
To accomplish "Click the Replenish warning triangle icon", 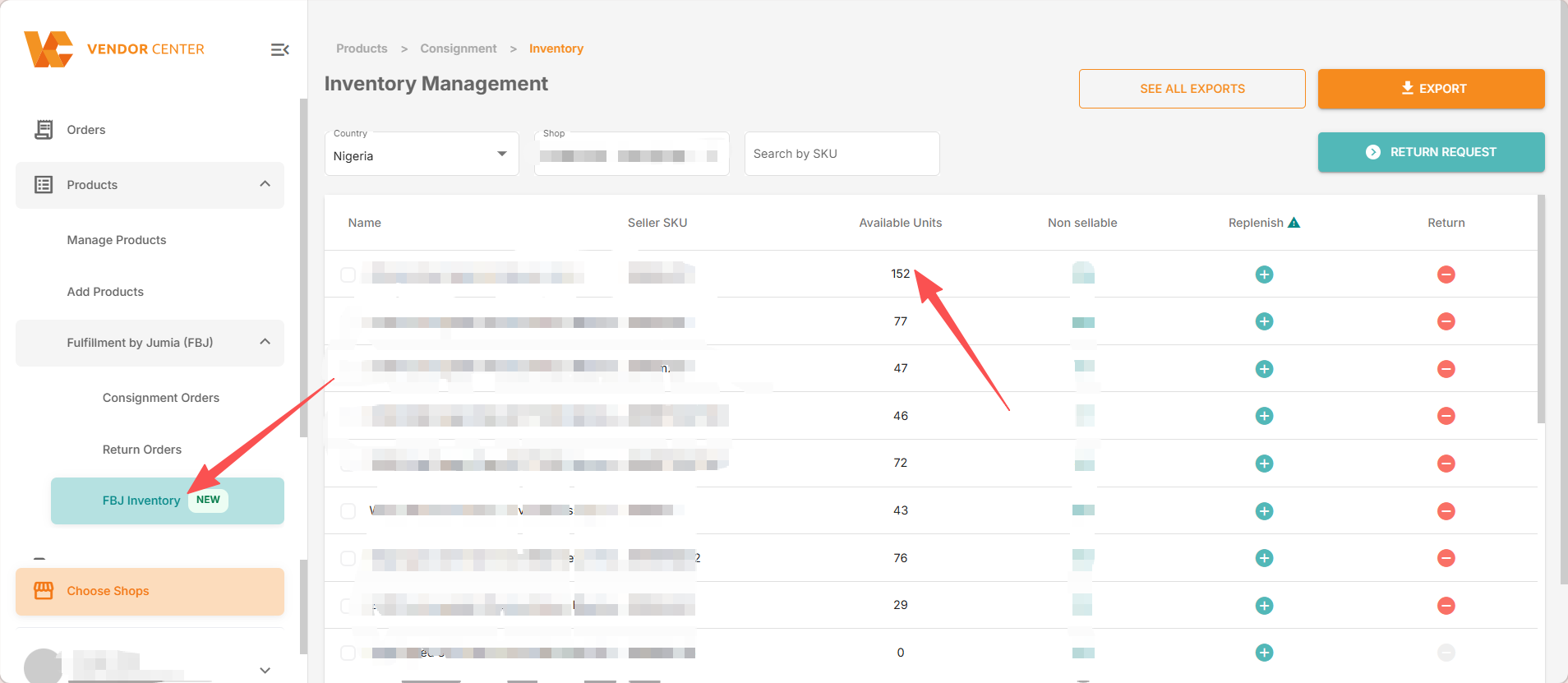I will point(1294,223).
